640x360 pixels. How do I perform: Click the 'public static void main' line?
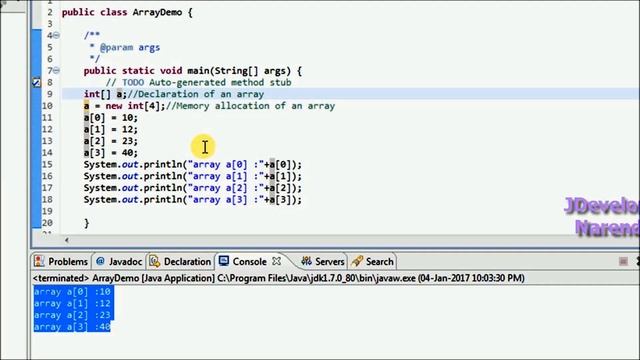tap(193, 71)
